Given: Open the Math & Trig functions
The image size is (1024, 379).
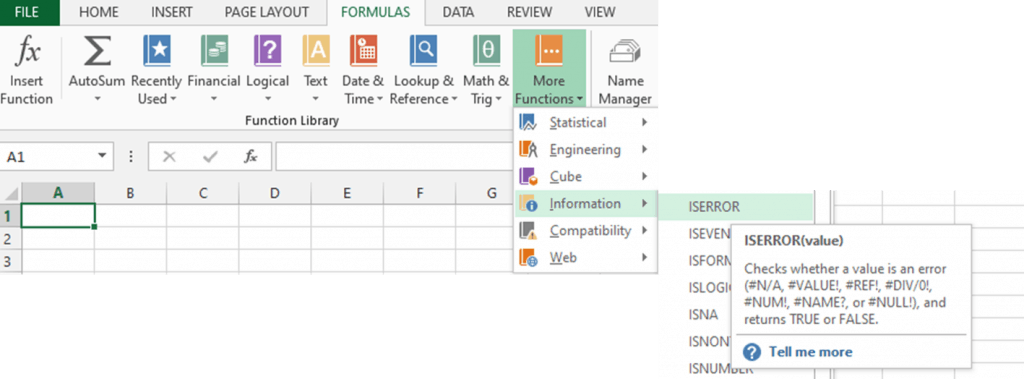Looking at the screenshot, I should coord(486,70).
